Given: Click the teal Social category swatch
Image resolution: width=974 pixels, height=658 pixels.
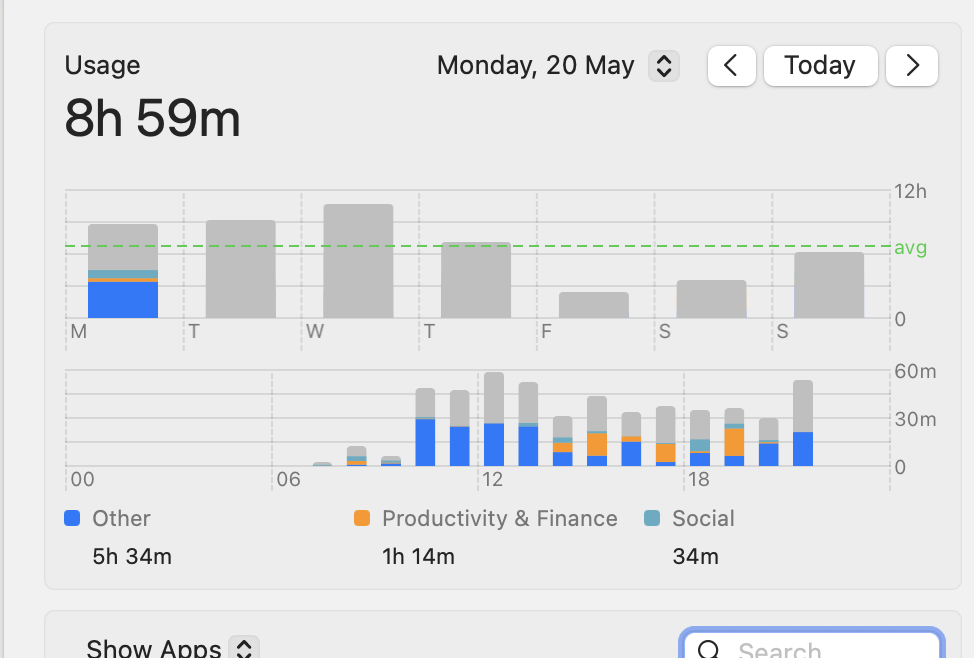Looking at the screenshot, I should point(652,518).
